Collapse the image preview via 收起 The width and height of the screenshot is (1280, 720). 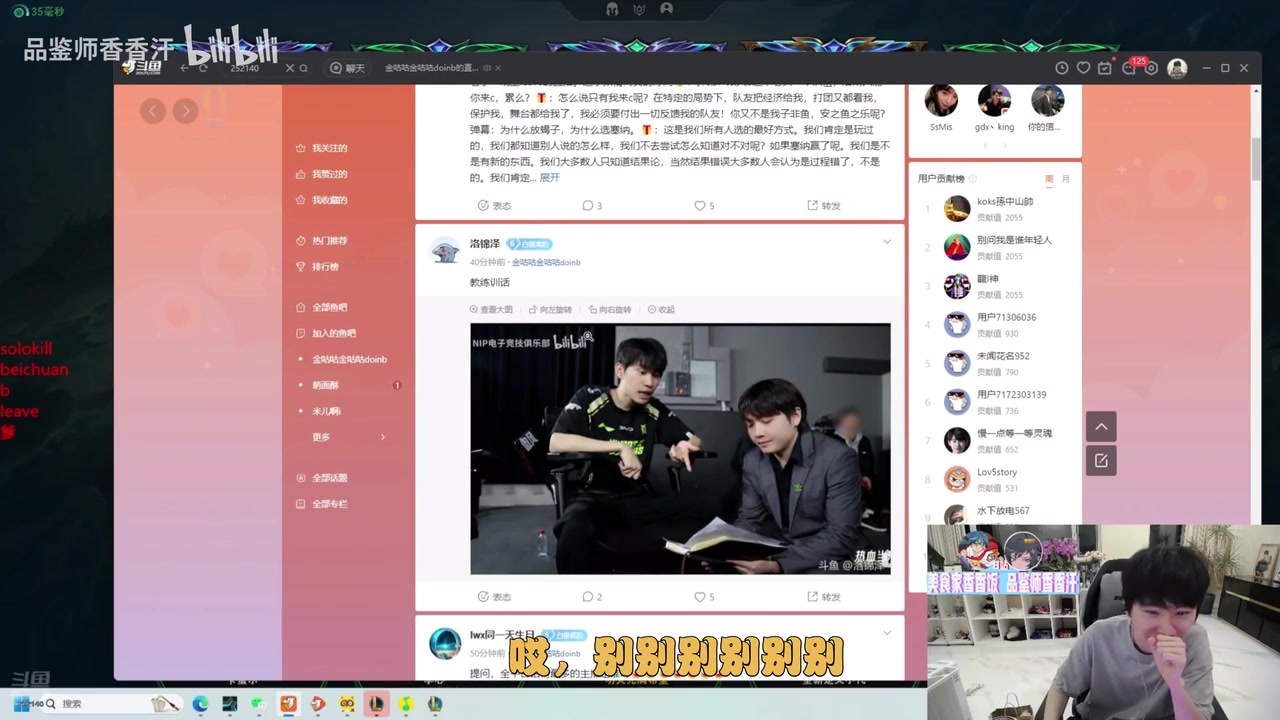(x=662, y=309)
